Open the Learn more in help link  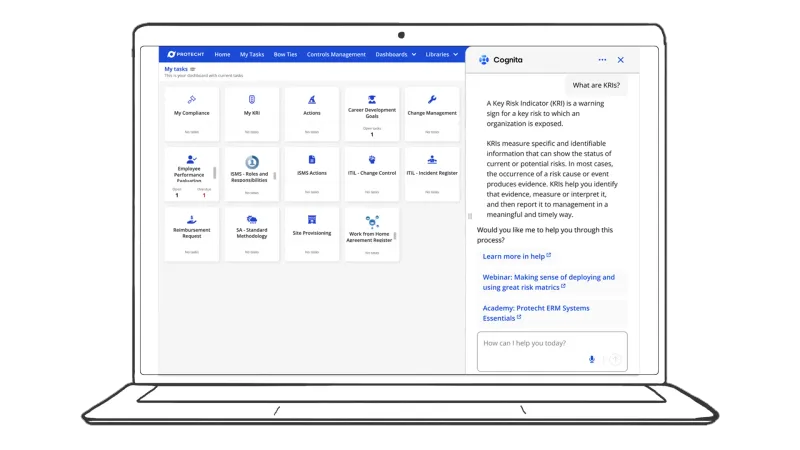(516, 256)
